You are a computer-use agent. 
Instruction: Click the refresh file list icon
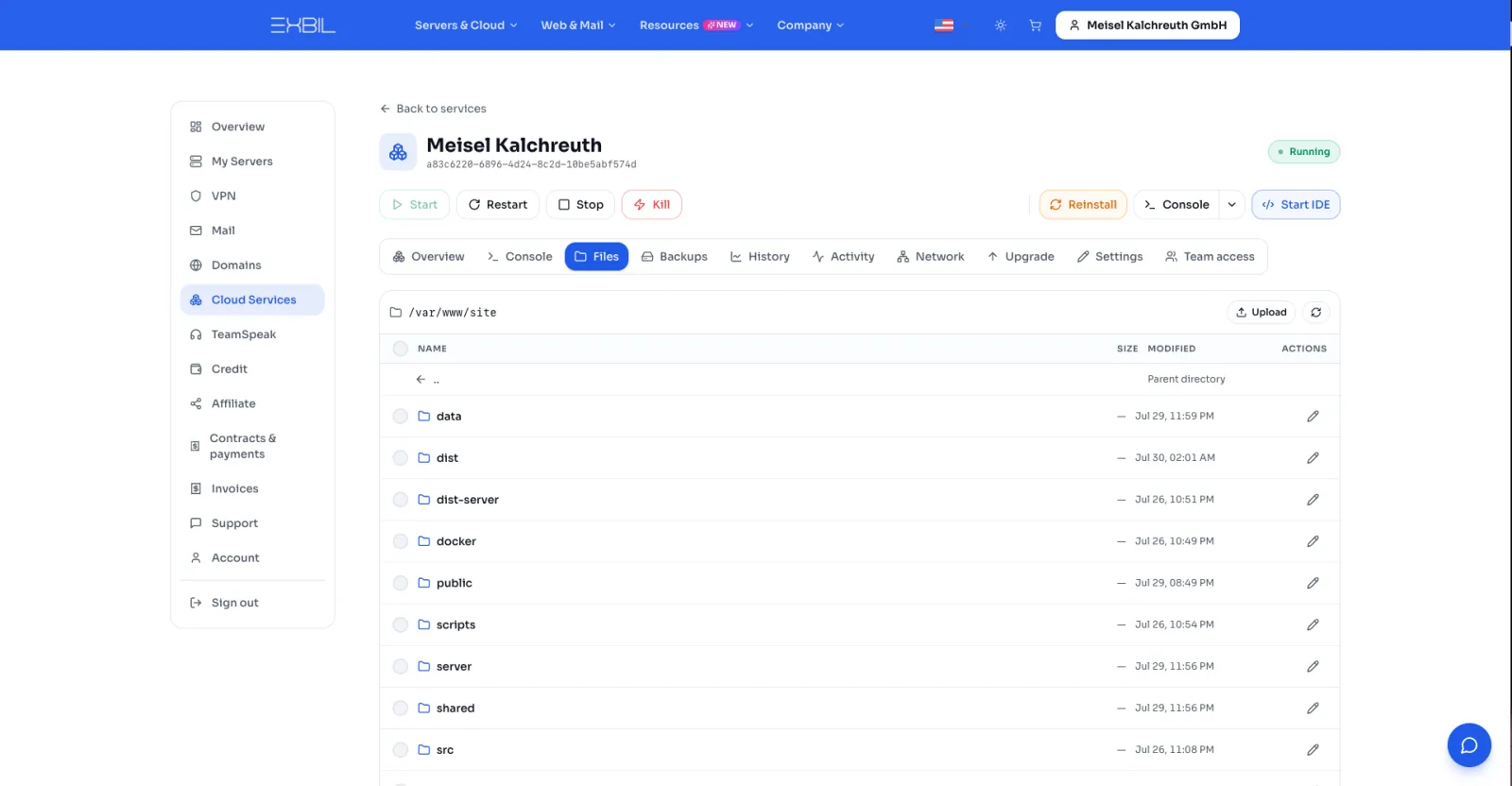(x=1316, y=312)
